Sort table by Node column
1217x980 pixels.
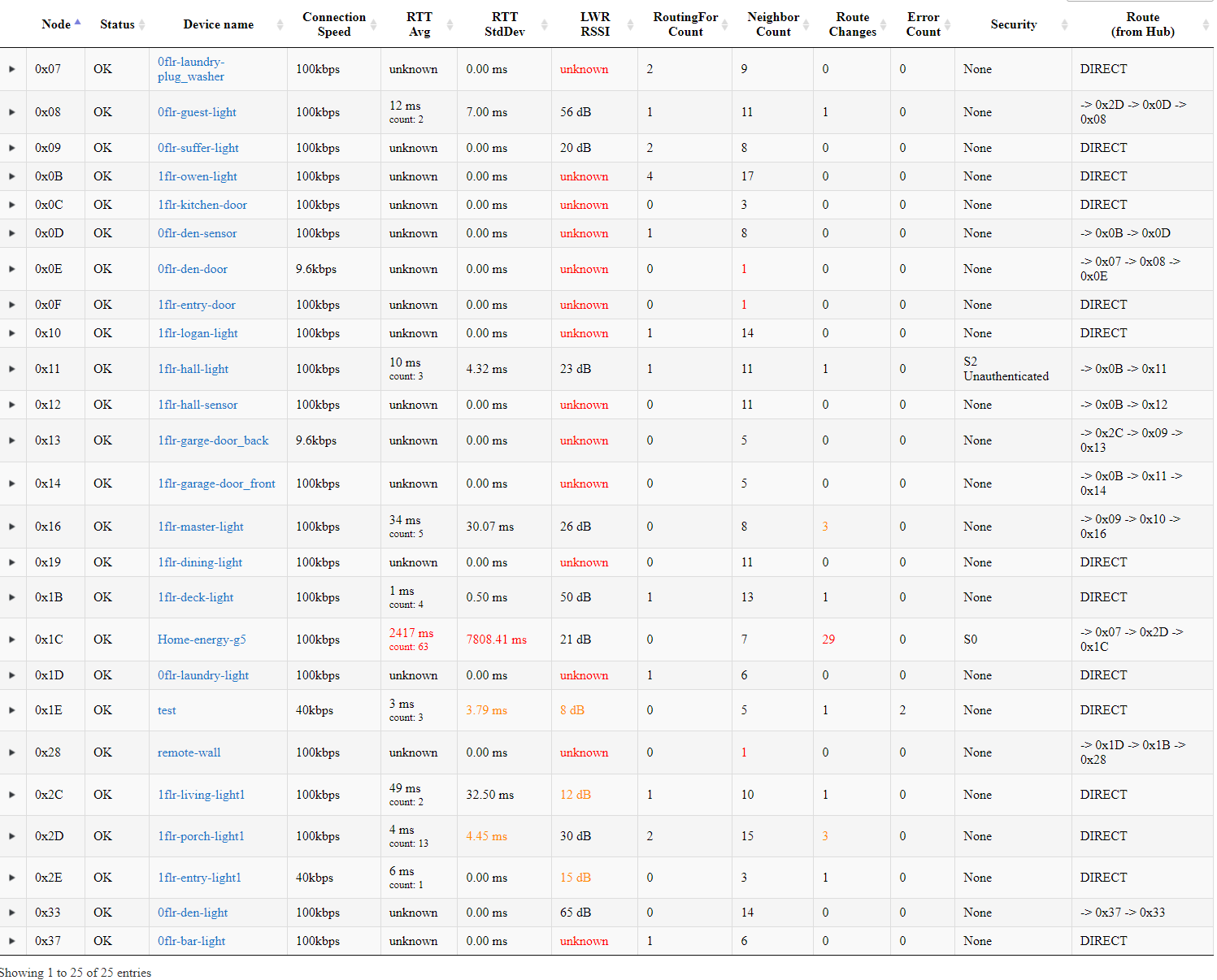click(56, 24)
